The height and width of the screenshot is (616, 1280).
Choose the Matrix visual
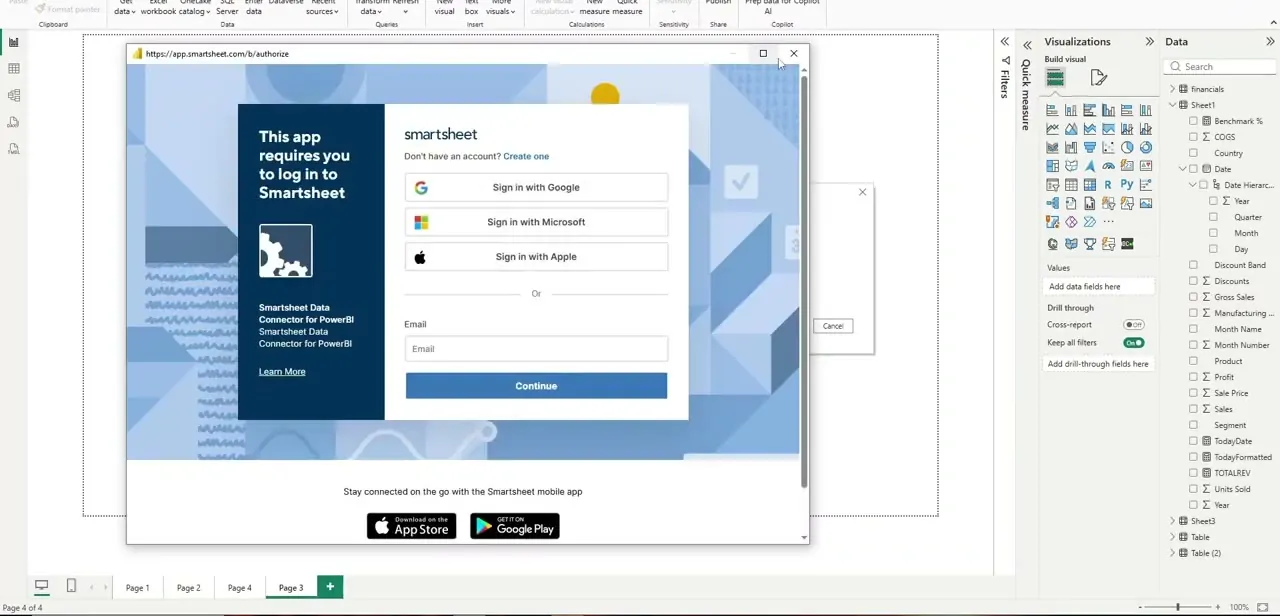[x=1089, y=185]
